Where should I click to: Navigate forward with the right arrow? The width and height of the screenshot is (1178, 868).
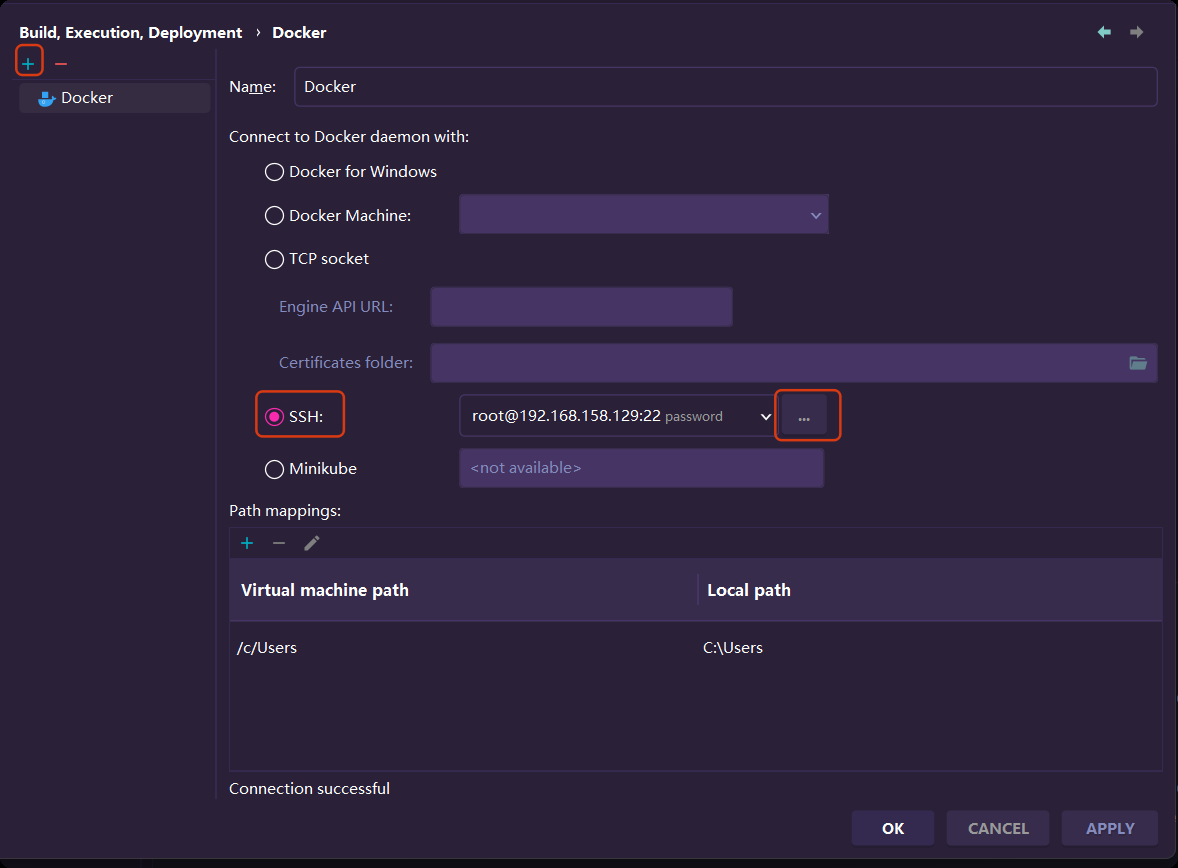pos(1136,32)
